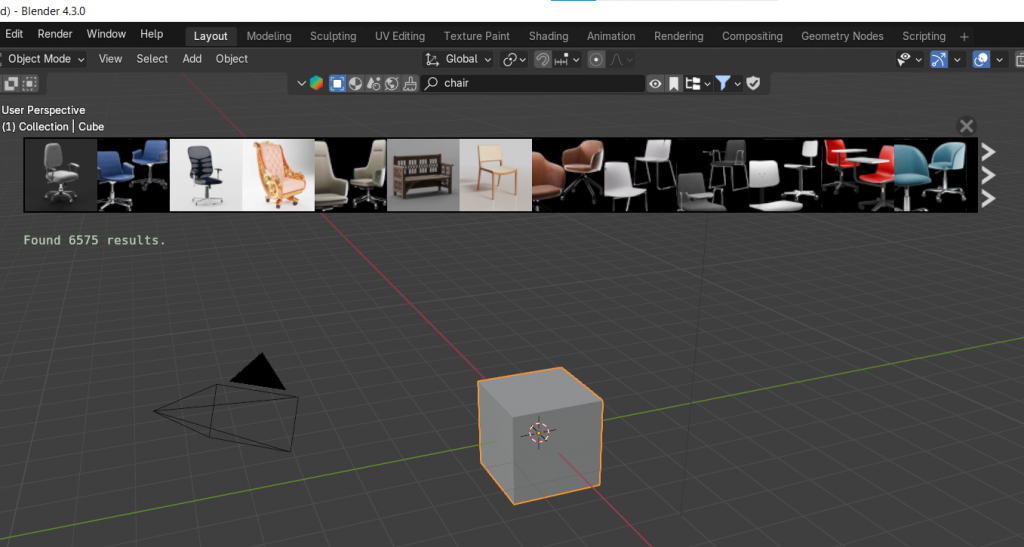Click the search field containing 'chair'
Screen dimensions: 1024x547
point(540,83)
